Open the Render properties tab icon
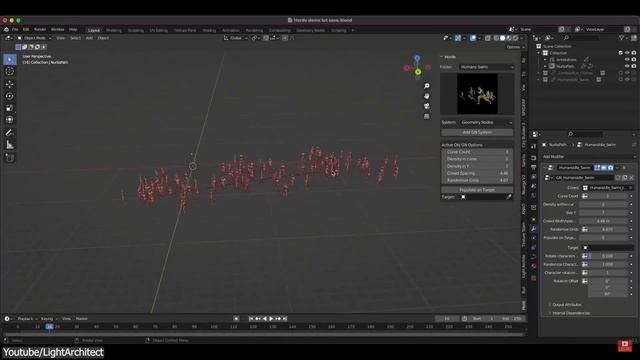 533,158
